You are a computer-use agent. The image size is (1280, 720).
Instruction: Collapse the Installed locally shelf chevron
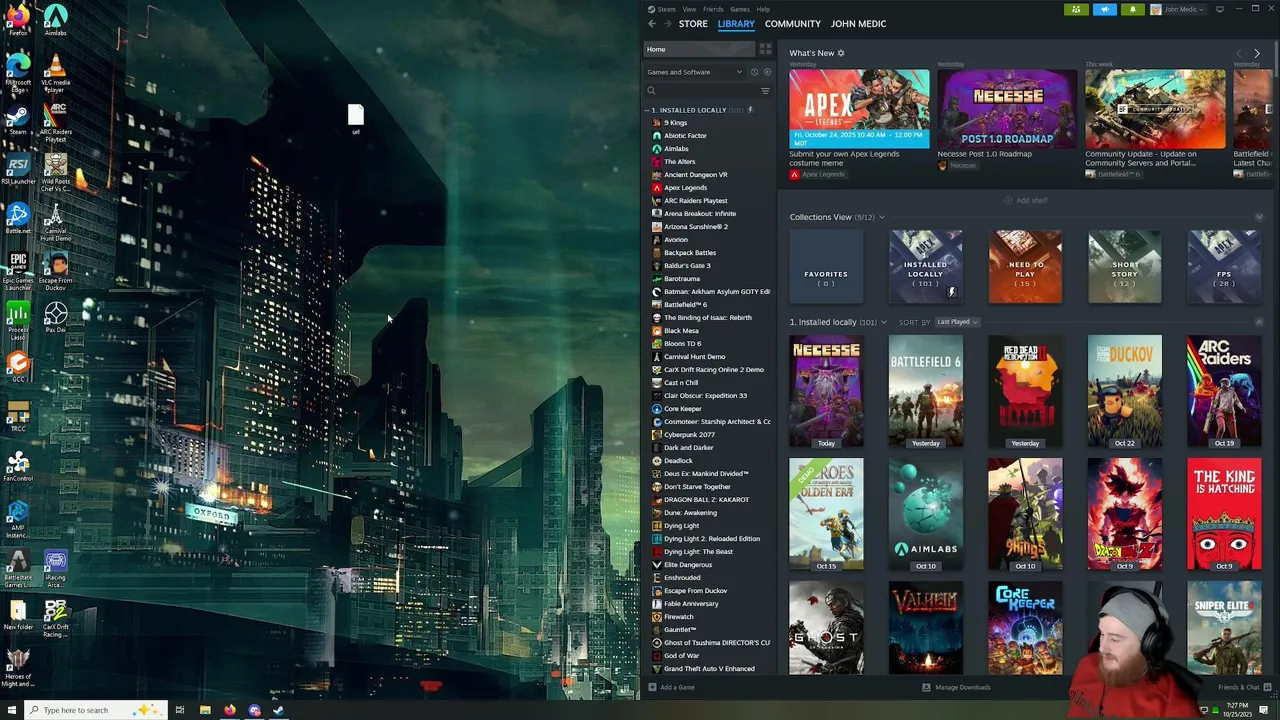[x=1259, y=322]
